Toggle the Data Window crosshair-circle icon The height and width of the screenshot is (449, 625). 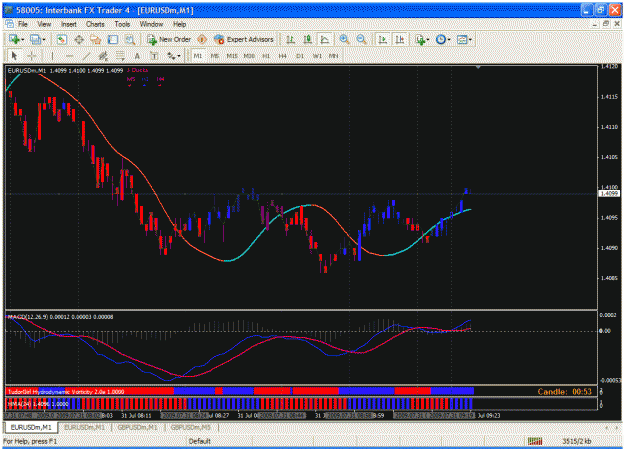point(79,39)
